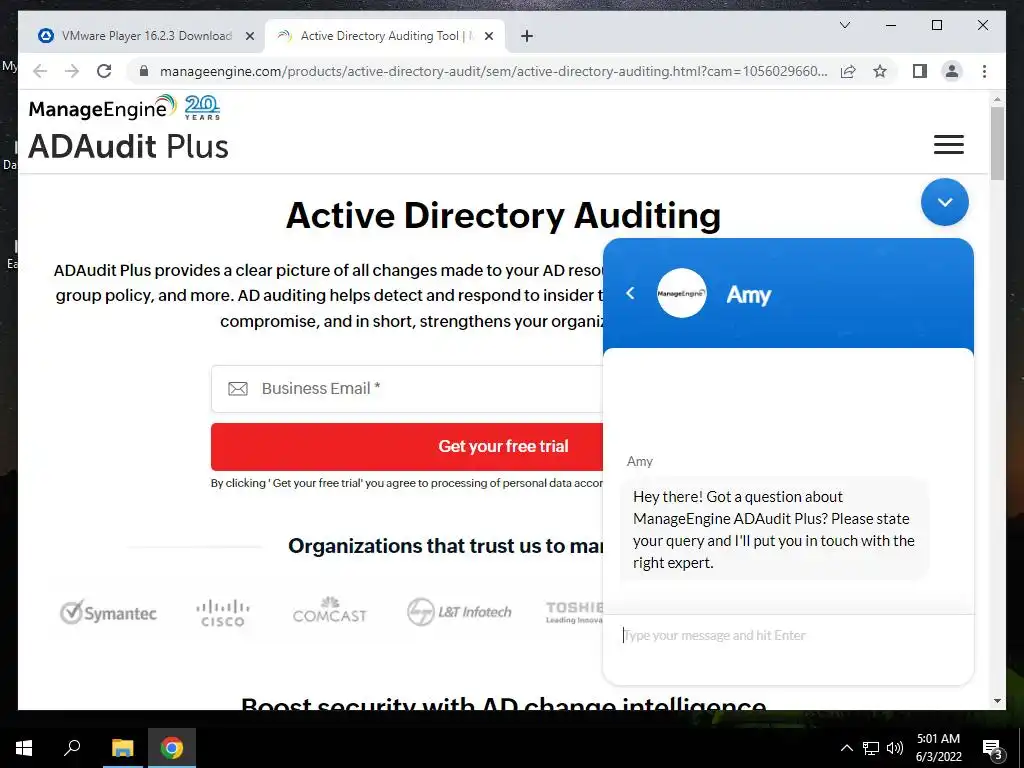Click the Comcast logo
The height and width of the screenshot is (768, 1024).
(x=330, y=611)
